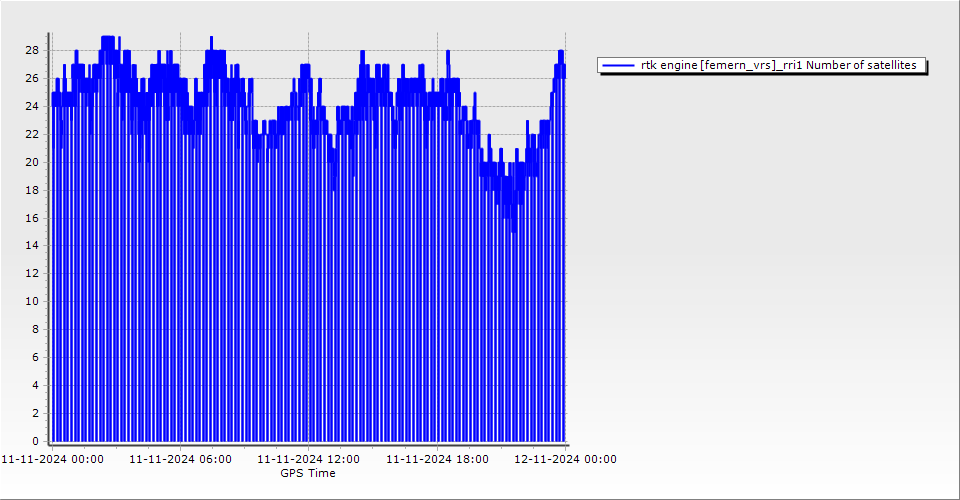Click the lowest satellite-count dip near 15
Viewport: 960px width, 500px height.
click(514, 231)
